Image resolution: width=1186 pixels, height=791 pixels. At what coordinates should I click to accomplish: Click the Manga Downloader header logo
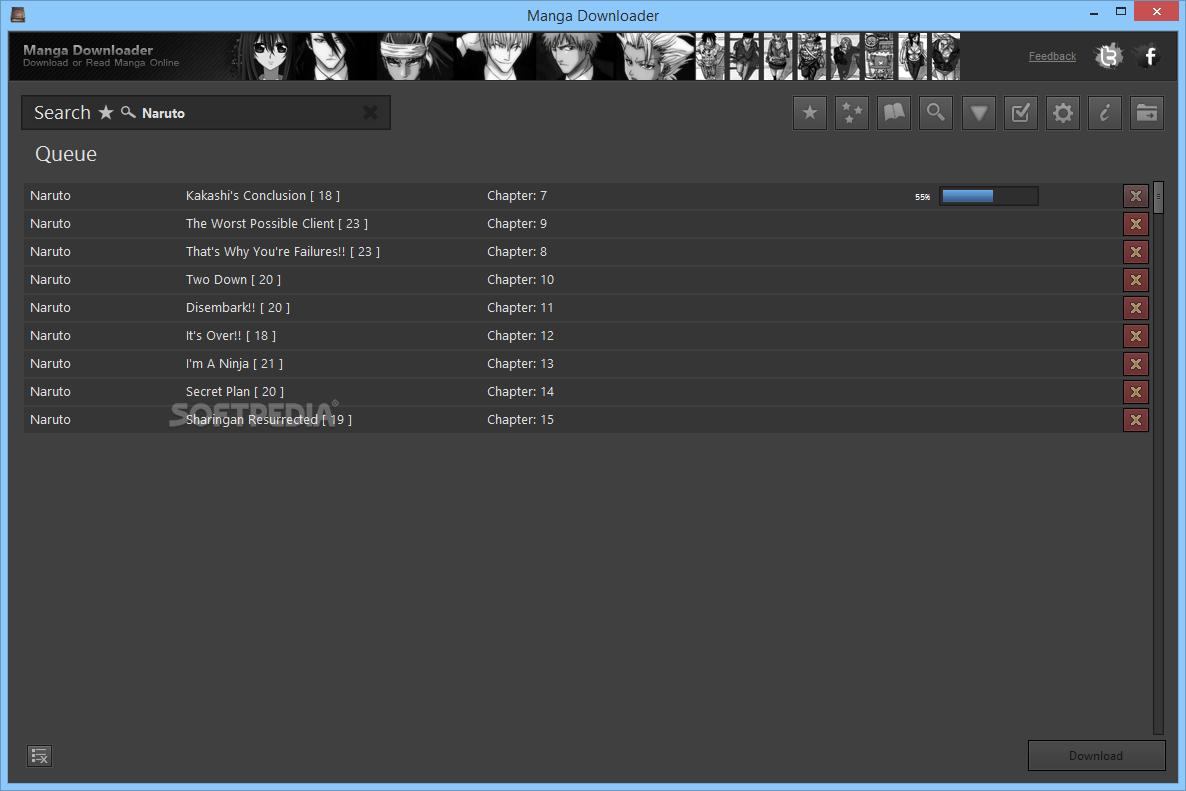(101, 55)
